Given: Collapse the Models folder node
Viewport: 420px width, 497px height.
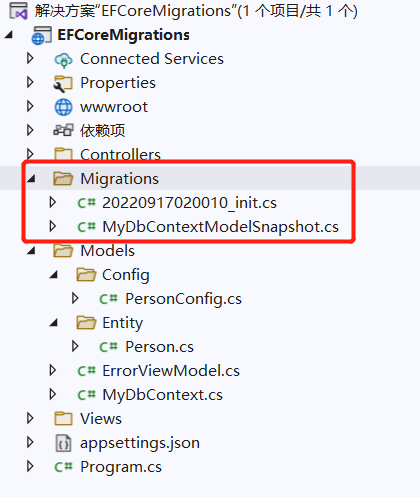Looking at the screenshot, I should point(31,251).
